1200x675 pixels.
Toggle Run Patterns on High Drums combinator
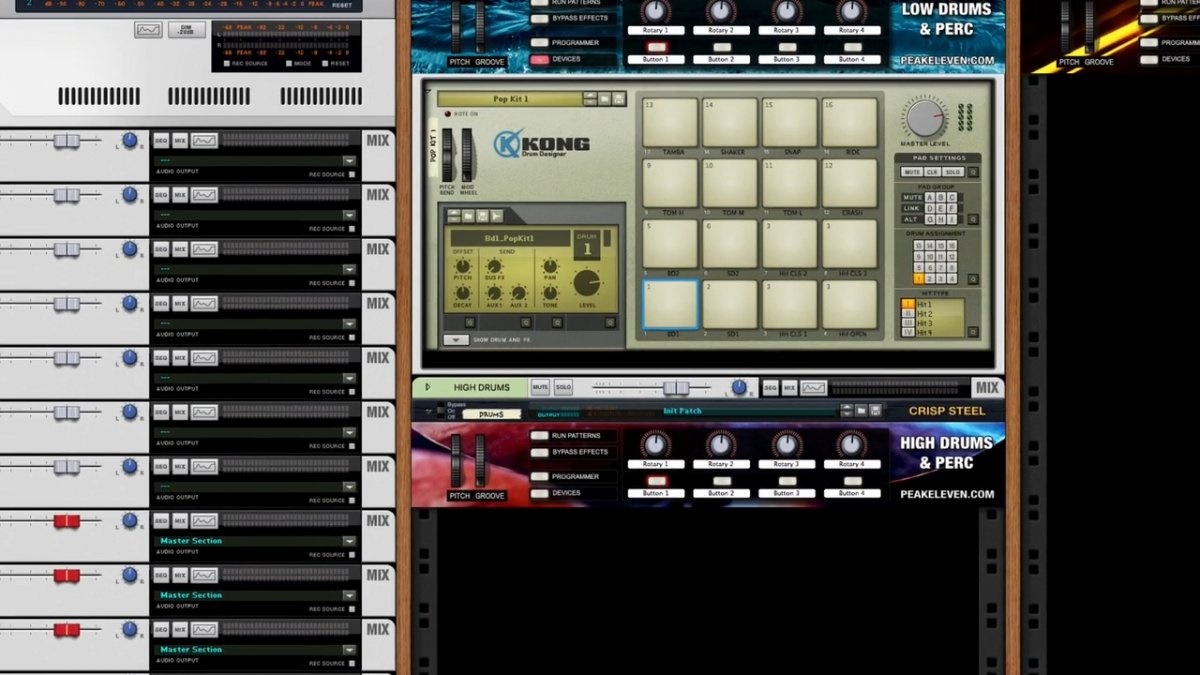click(x=540, y=436)
